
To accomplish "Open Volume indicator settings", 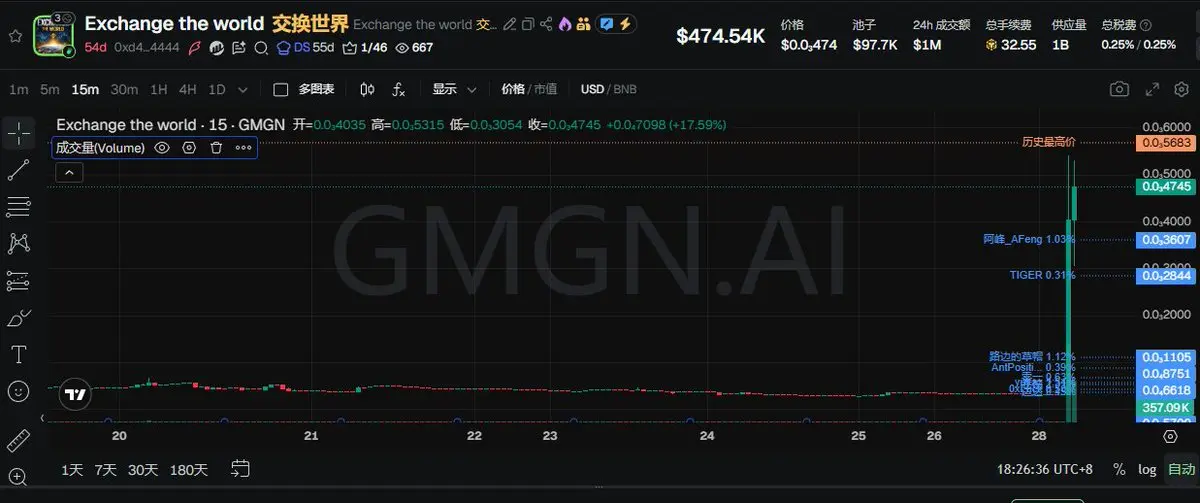I will (189, 147).
